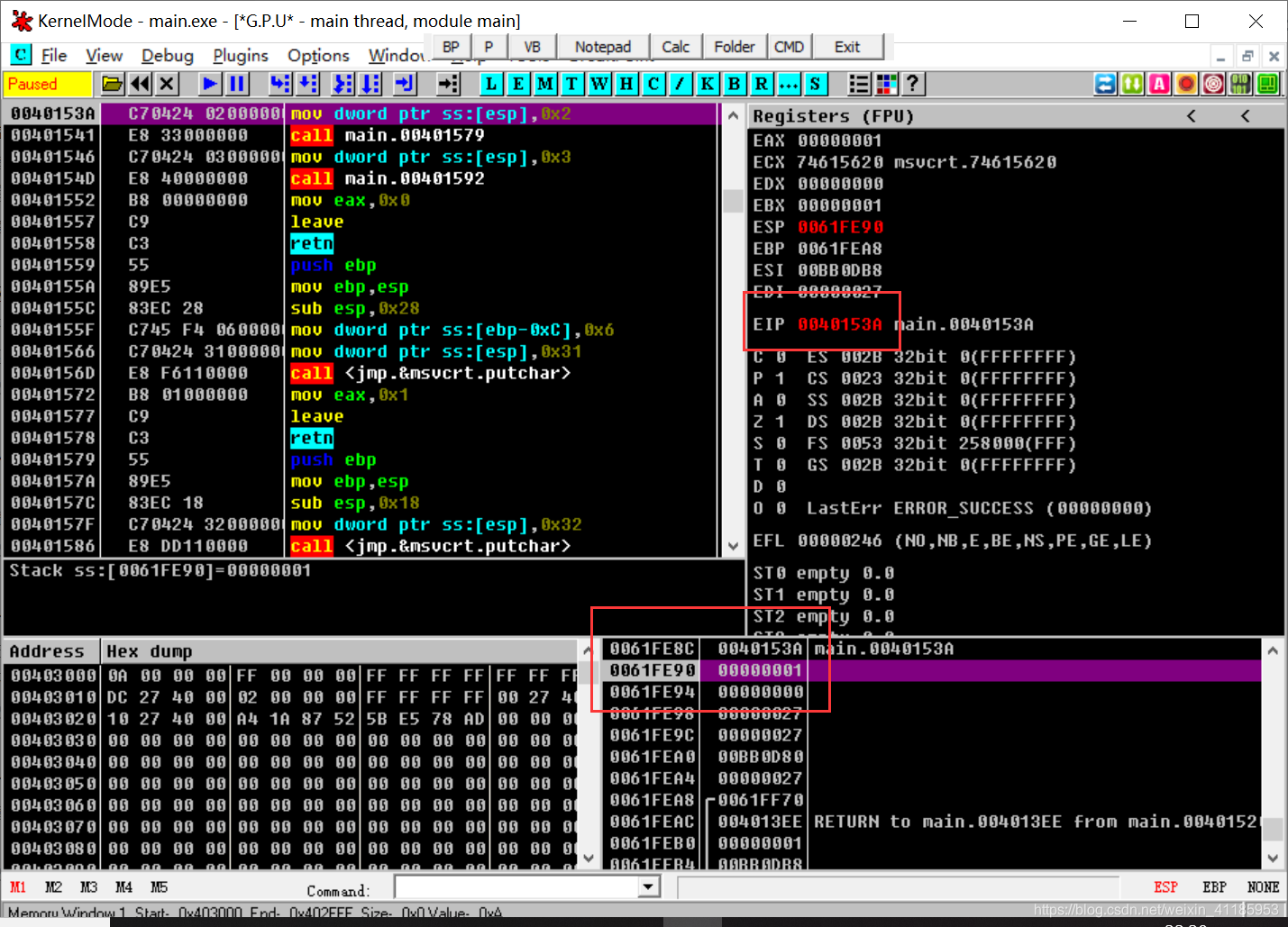The width and height of the screenshot is (1288, 927).
Task: Select NONE stack addressing mode
Action: click(x=1263, y=887)
